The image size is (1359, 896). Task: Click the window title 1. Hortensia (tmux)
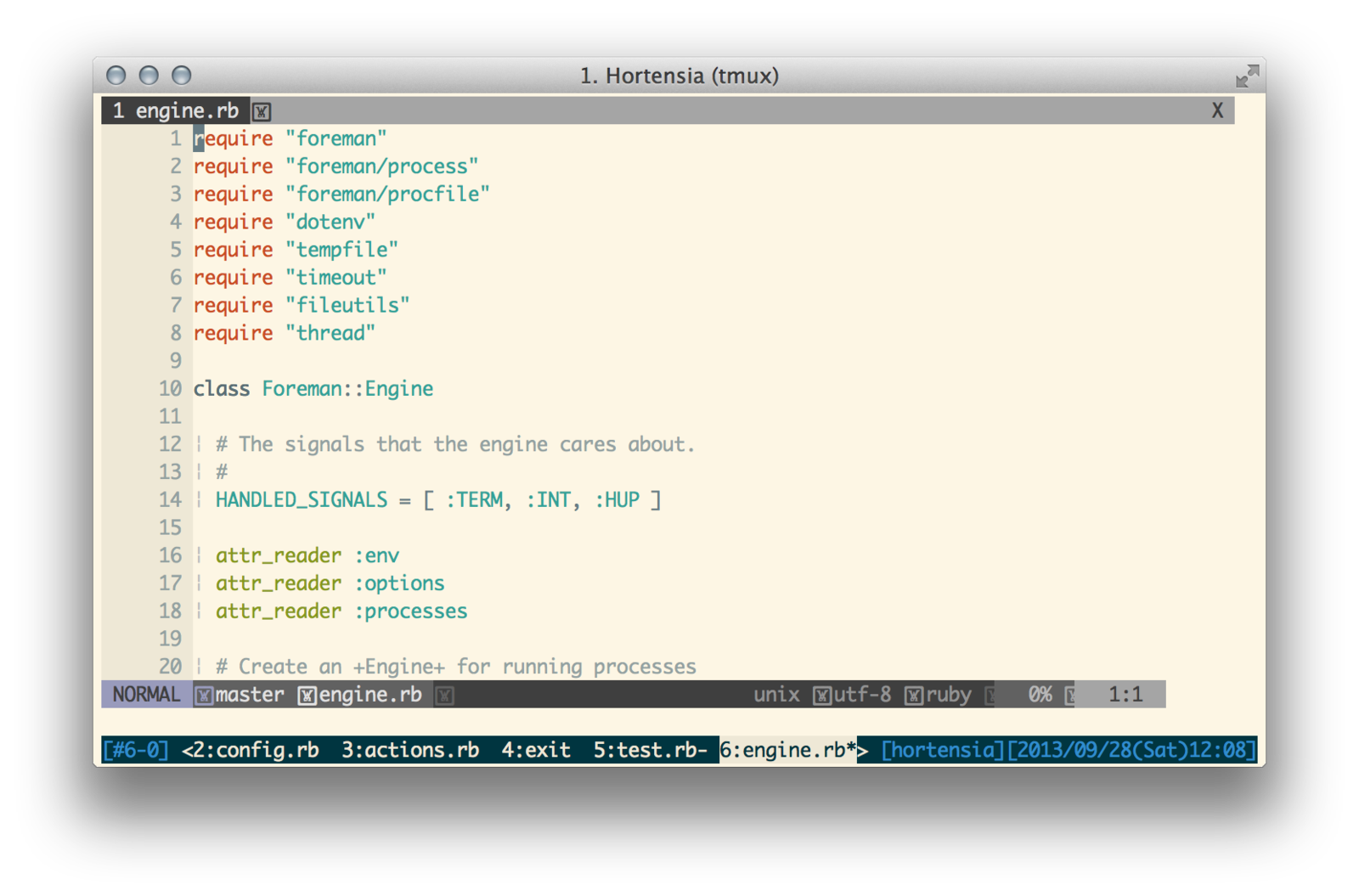(679, 76)
